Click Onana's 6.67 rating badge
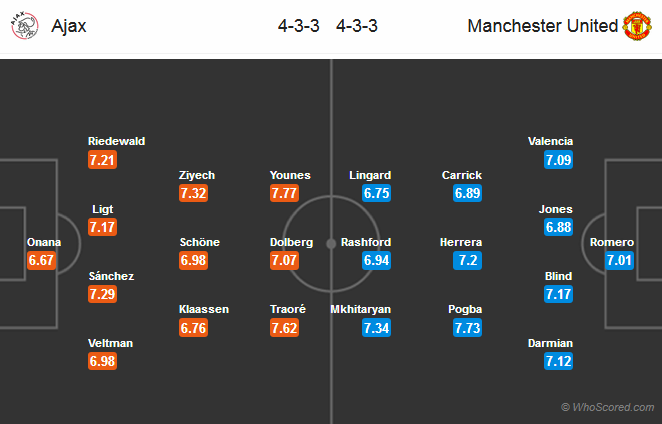This screenshot has height=424, width=662. tap(41, 260)
